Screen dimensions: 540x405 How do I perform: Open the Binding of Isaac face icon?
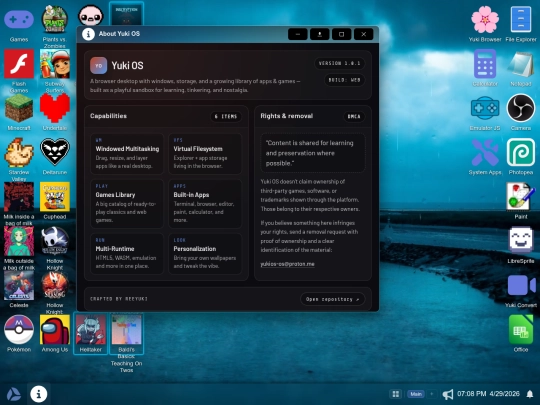tap(91, 15)
